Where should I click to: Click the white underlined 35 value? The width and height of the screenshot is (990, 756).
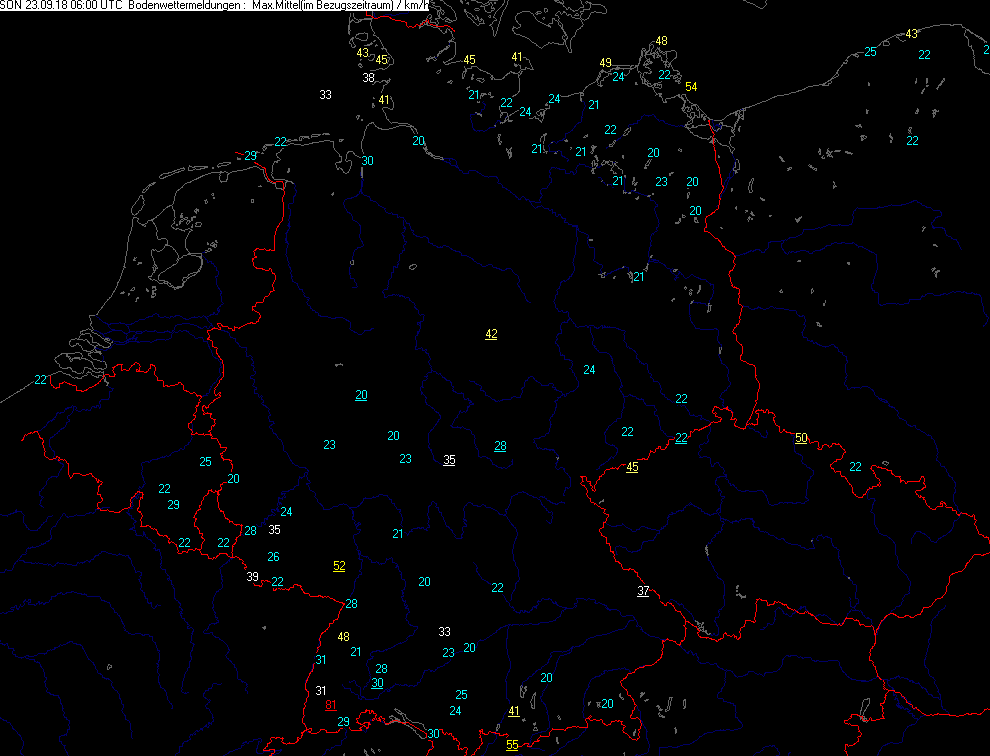pyautogui.click(x=450, y=460)
